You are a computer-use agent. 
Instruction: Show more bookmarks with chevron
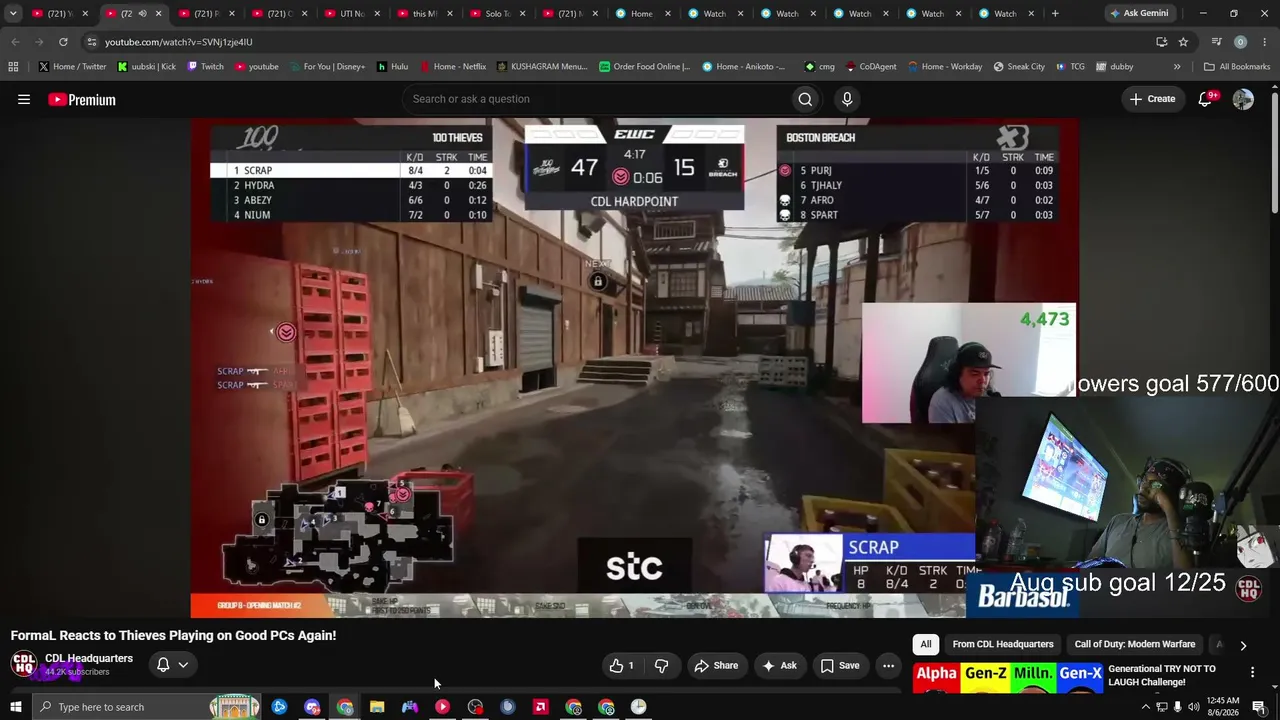pyautogui.click(x=1177, y=67)
